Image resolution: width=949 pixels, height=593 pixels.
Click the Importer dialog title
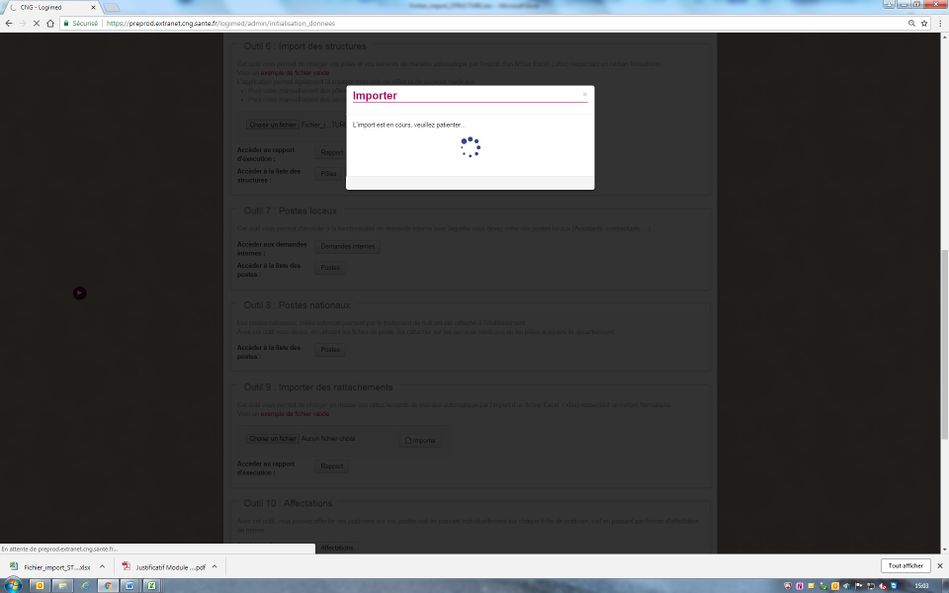375,96
